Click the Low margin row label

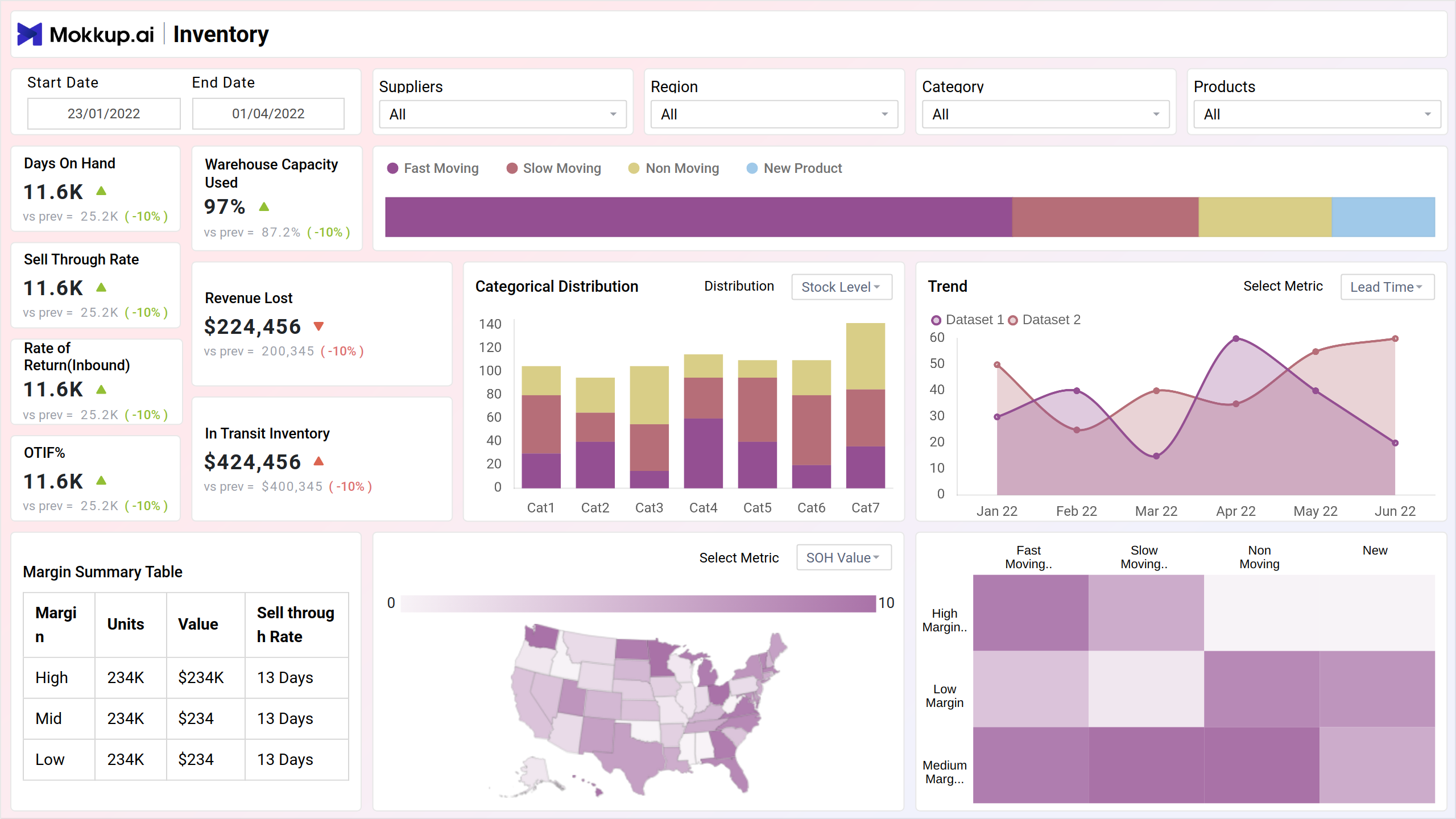[x=50, y=759]
